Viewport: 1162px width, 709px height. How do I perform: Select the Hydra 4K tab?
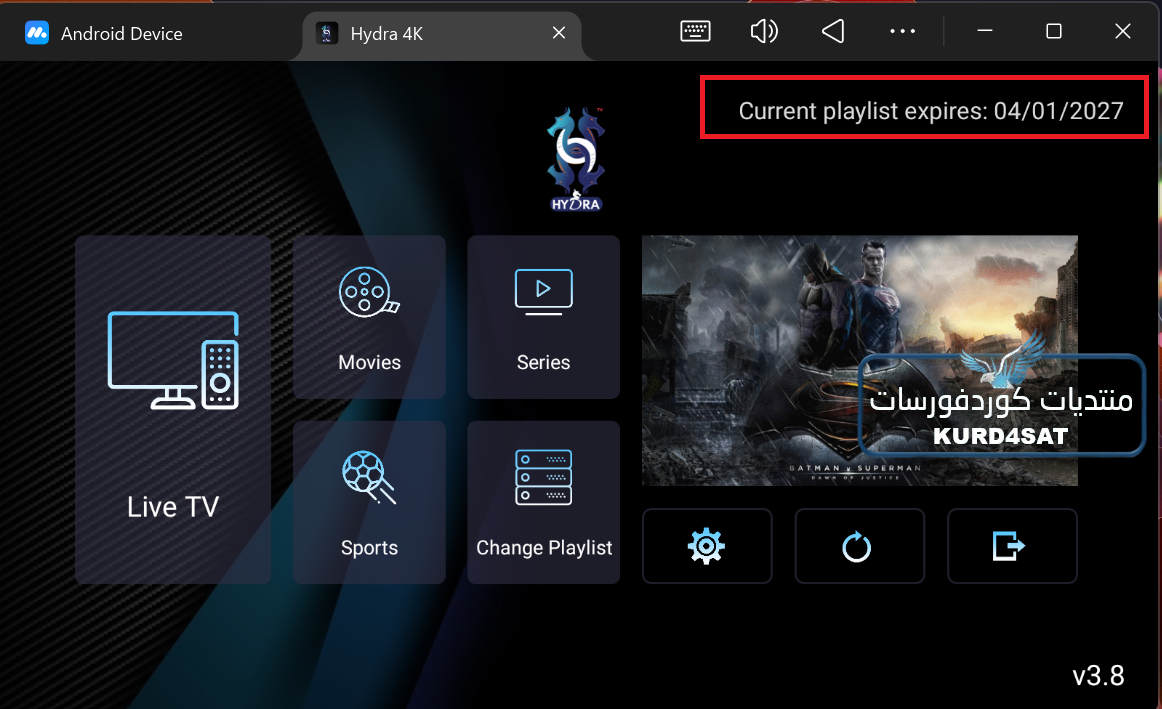[x=442, y=33]
